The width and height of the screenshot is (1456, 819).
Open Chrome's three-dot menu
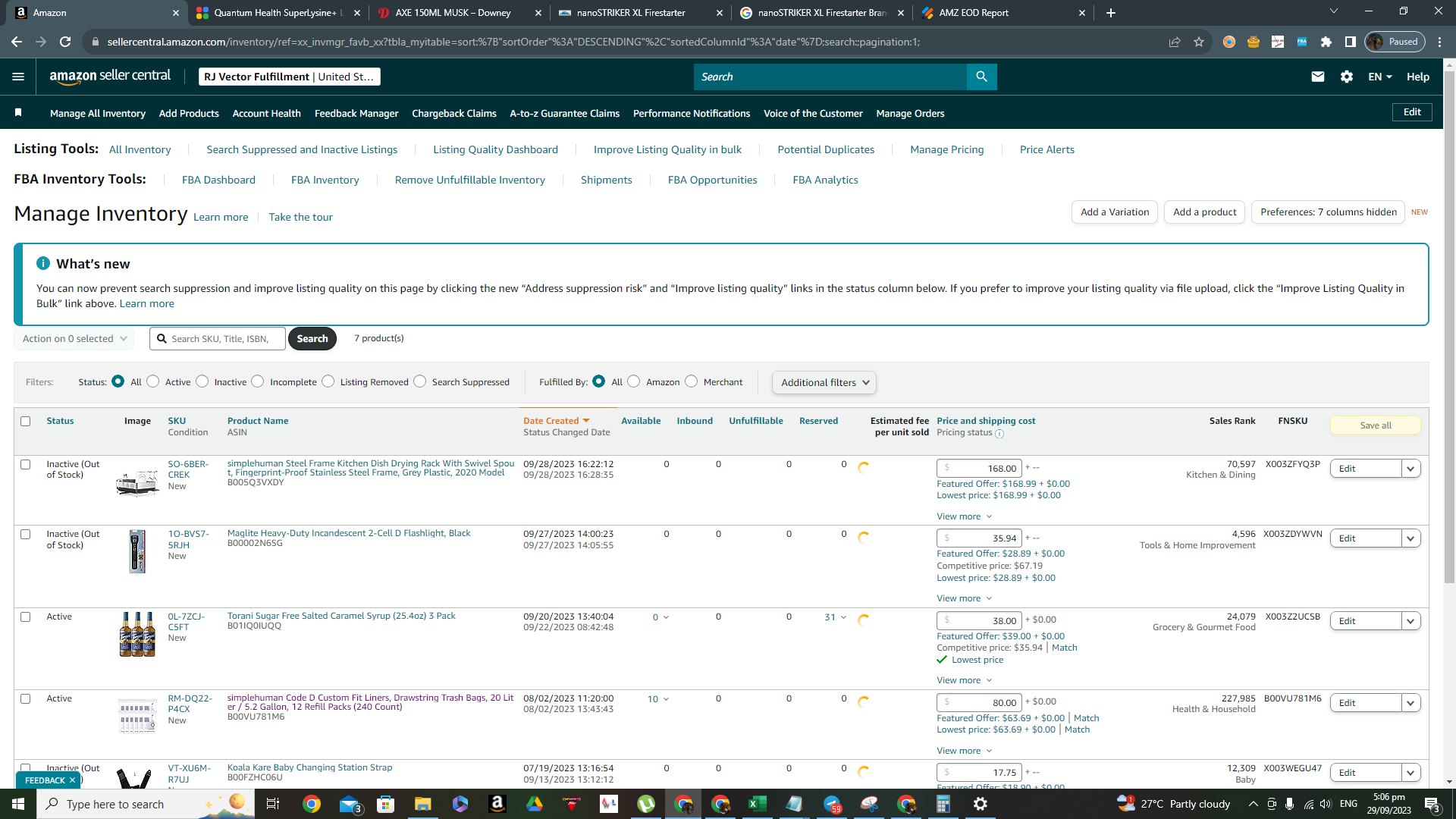(1440, 42)
